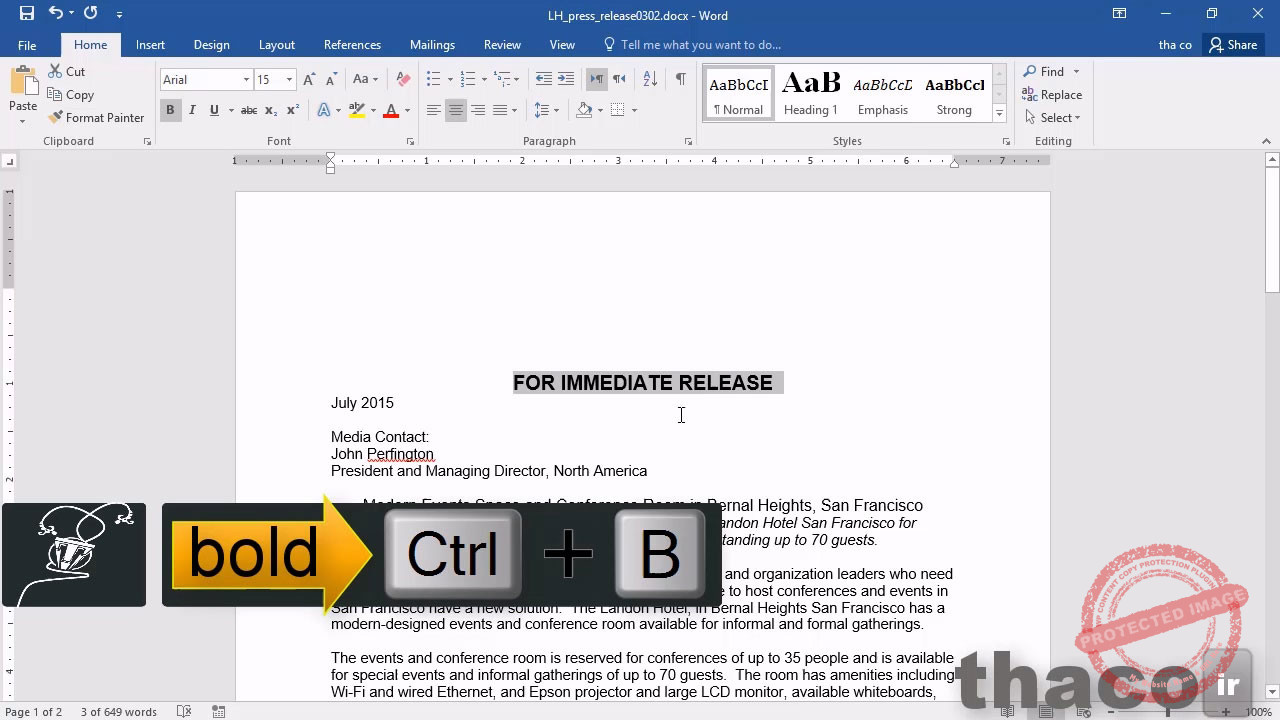Click the Sort icon in Paragraph group
Image resolution: width=1280 pixels, height=720 pixels.
(x=650, y=78)
